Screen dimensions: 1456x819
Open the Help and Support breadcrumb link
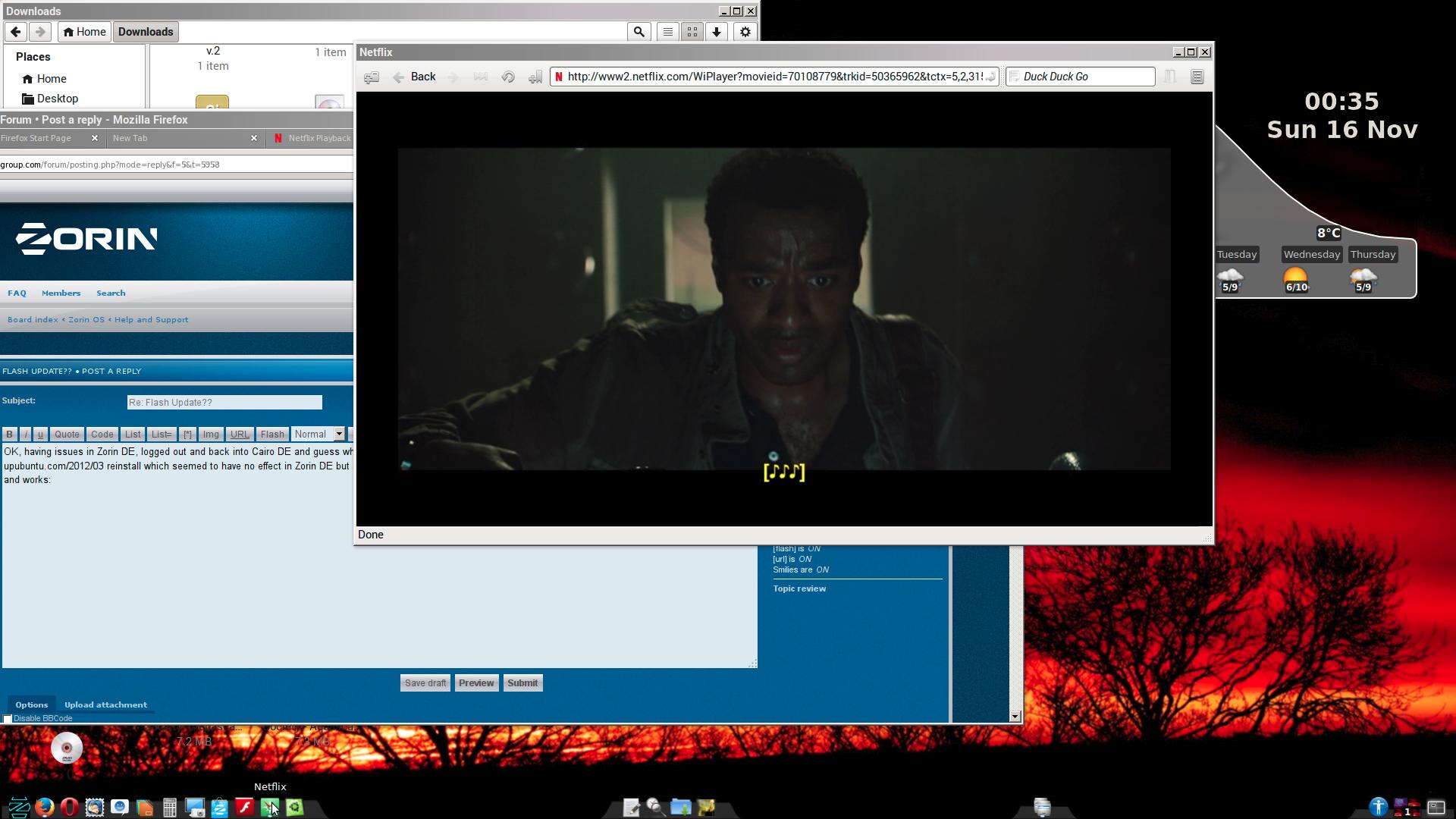[x=151, y=319]
